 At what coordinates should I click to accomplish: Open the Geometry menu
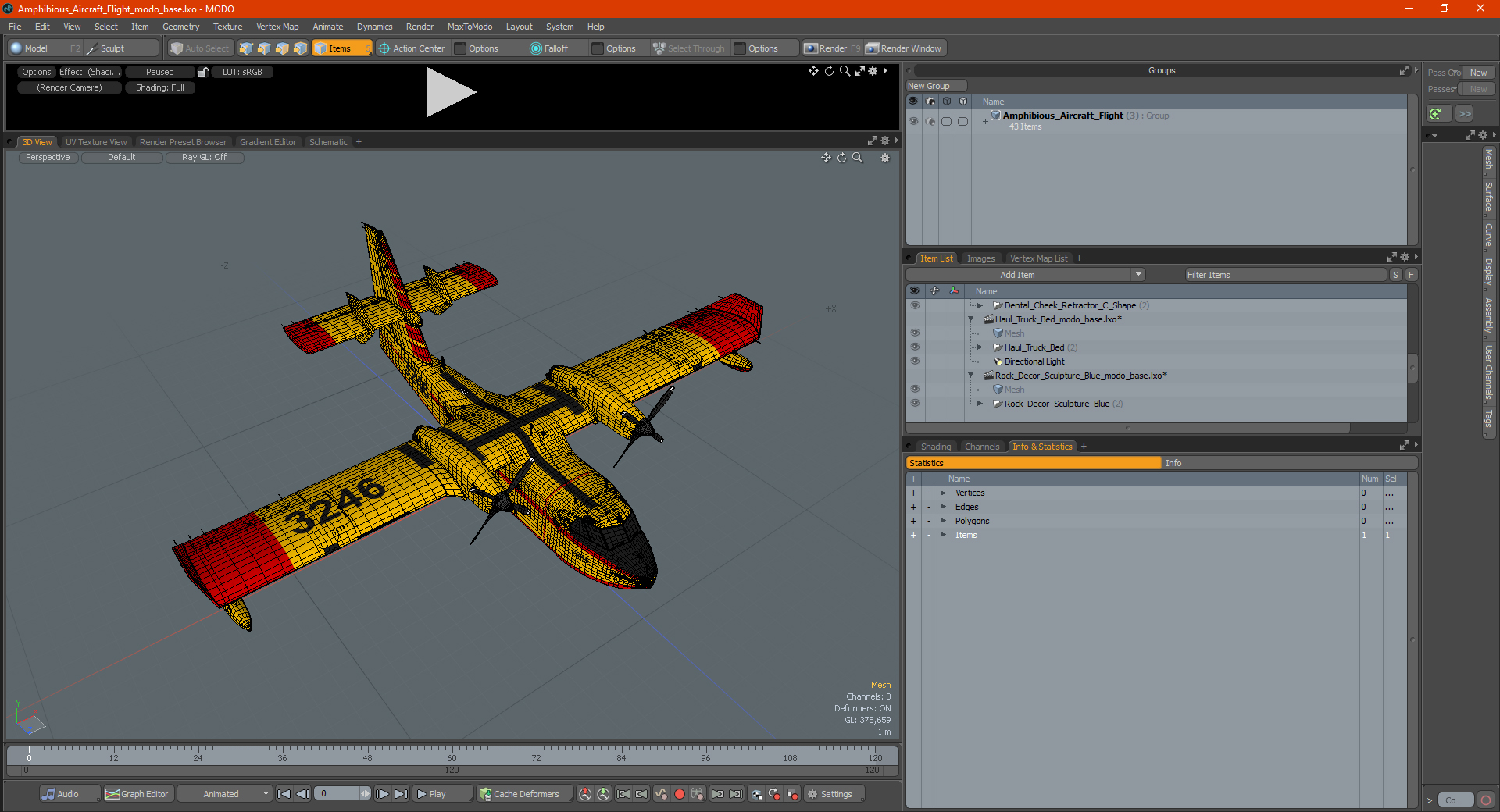(x=180, y=27)
